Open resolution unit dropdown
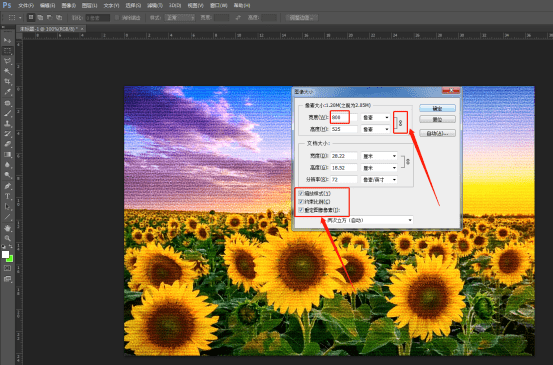Image resolution: width=553 pixels, height=365 pixels. pos(379,180)
